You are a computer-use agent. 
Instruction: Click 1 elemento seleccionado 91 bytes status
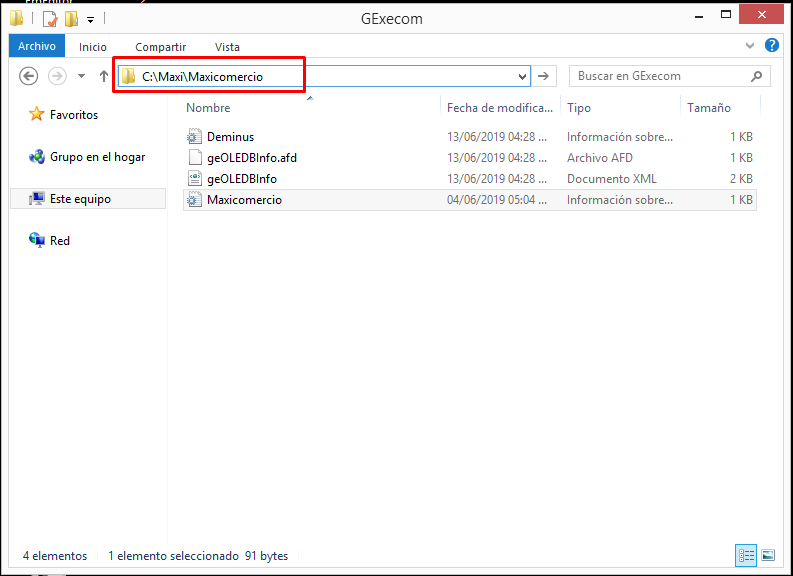pyautogui.click(x=198, y=556)
